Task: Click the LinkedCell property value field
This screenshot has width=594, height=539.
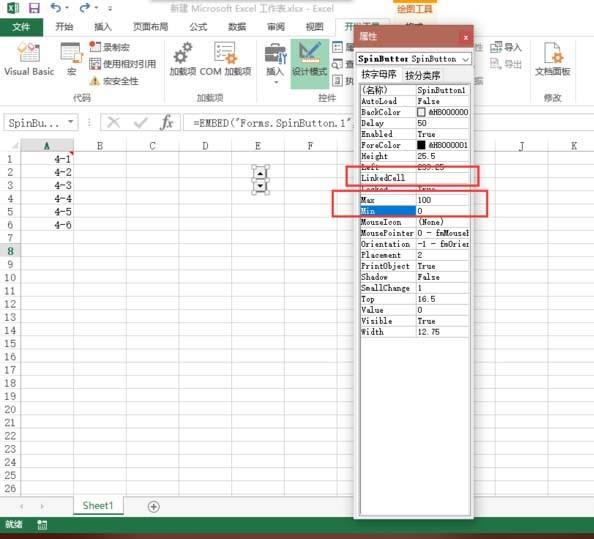Action: point(442,178)
